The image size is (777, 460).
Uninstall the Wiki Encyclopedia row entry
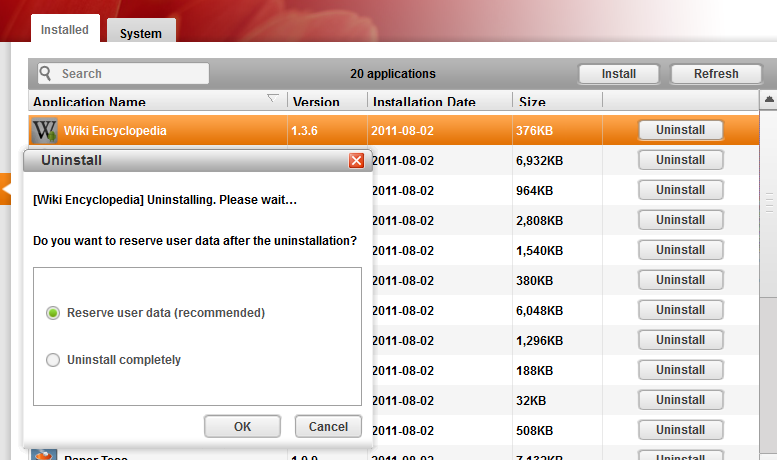pyautogui.click(x=680, y=130)
